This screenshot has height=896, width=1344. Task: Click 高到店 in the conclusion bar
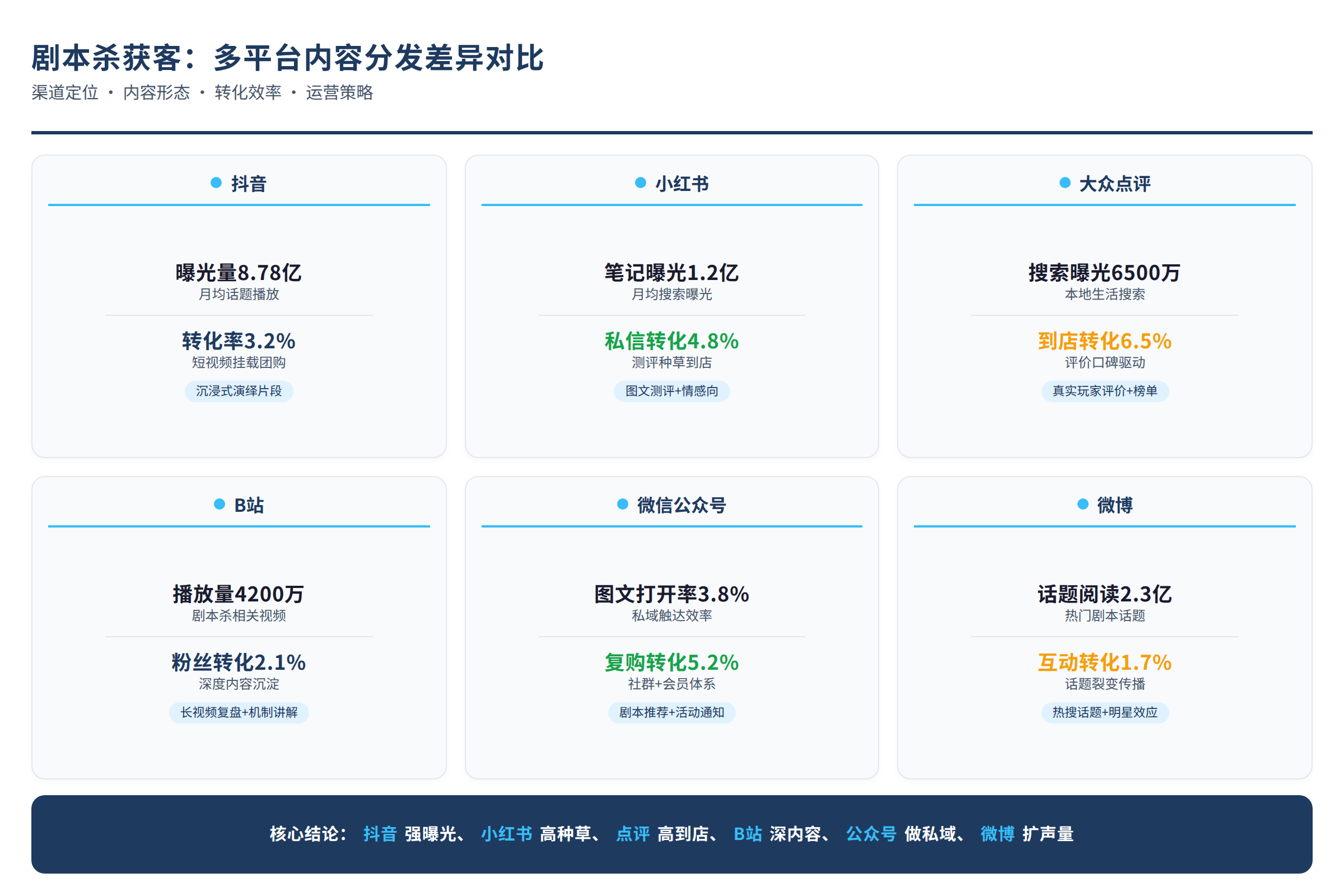pos(683,834)
